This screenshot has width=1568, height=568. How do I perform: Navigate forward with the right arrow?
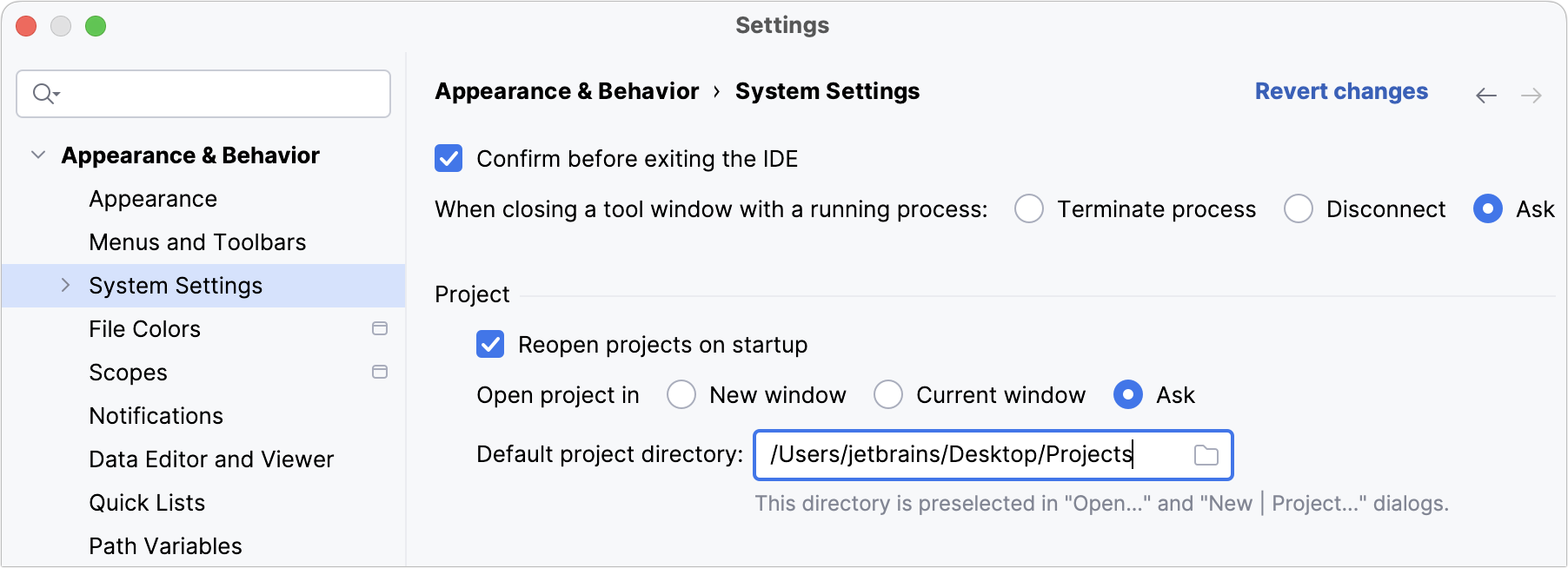point(1531,96)
